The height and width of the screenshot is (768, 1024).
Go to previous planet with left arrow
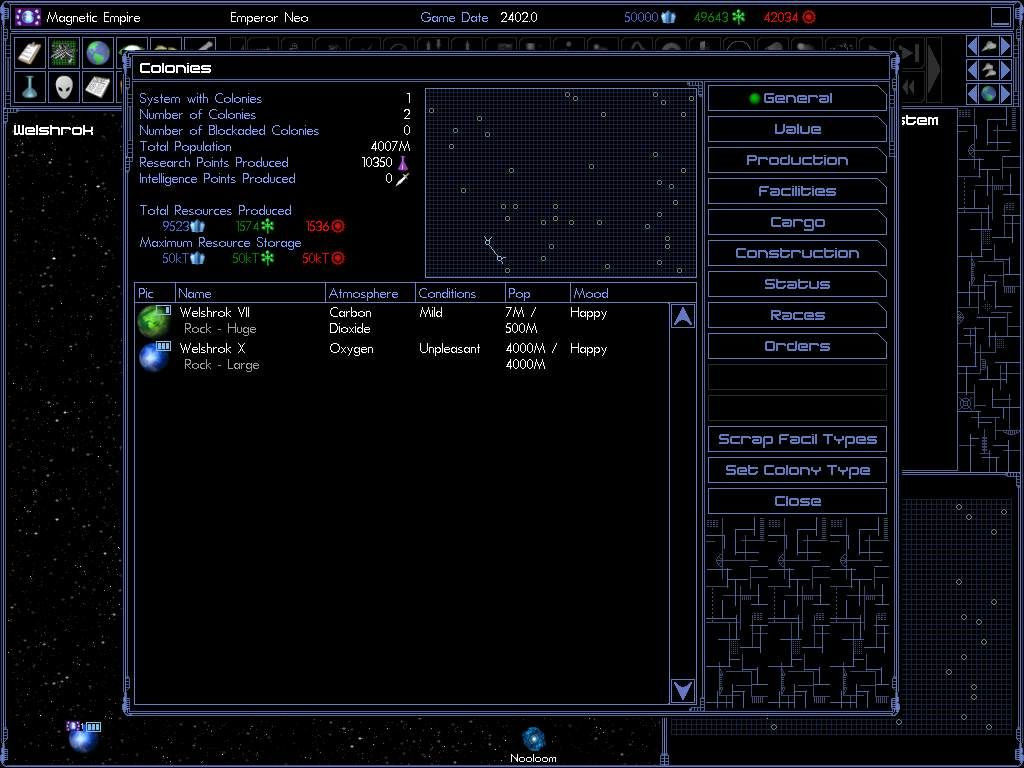pos(972,93)
